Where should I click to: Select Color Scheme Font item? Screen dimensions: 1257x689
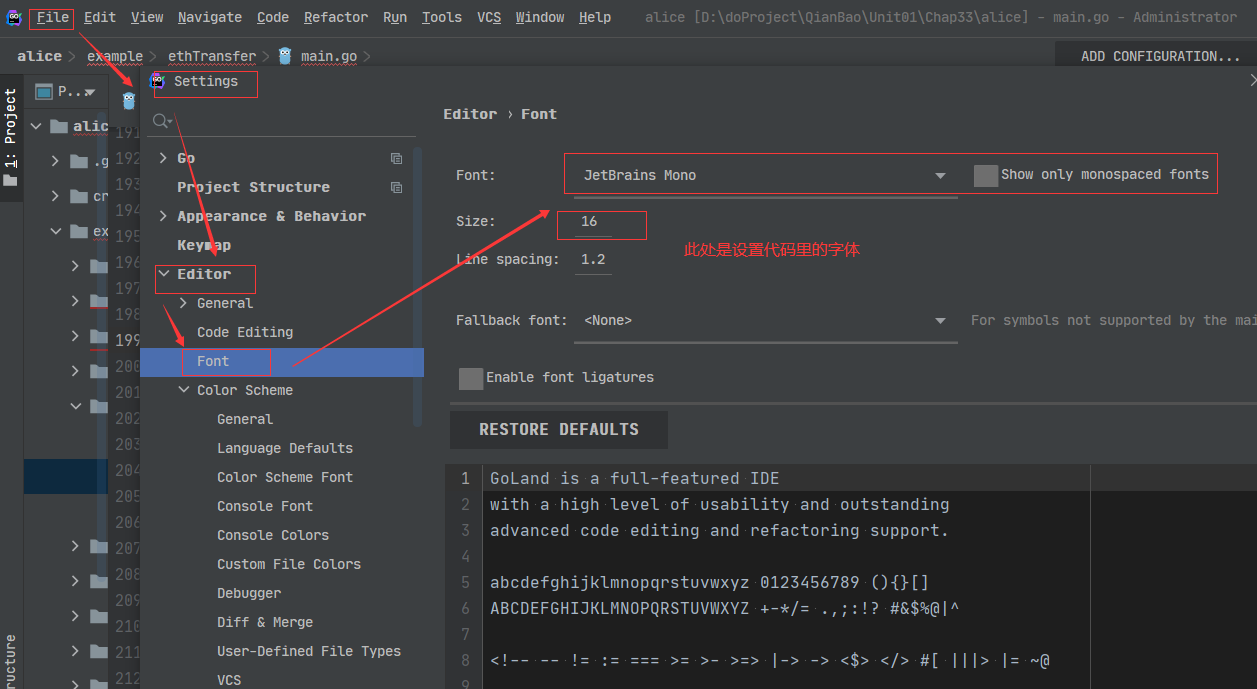point(285,477)
